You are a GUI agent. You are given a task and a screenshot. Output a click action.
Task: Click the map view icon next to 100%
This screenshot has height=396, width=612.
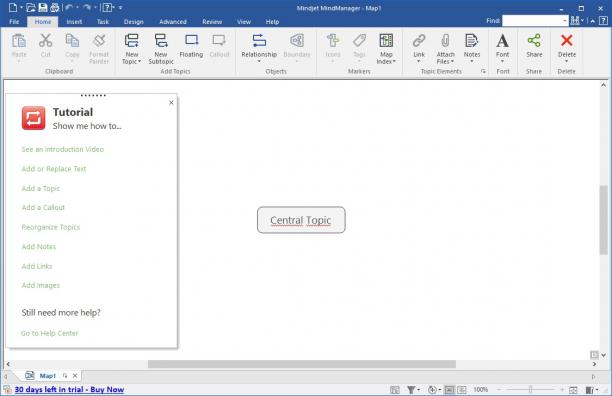click(x=449, y=389)
